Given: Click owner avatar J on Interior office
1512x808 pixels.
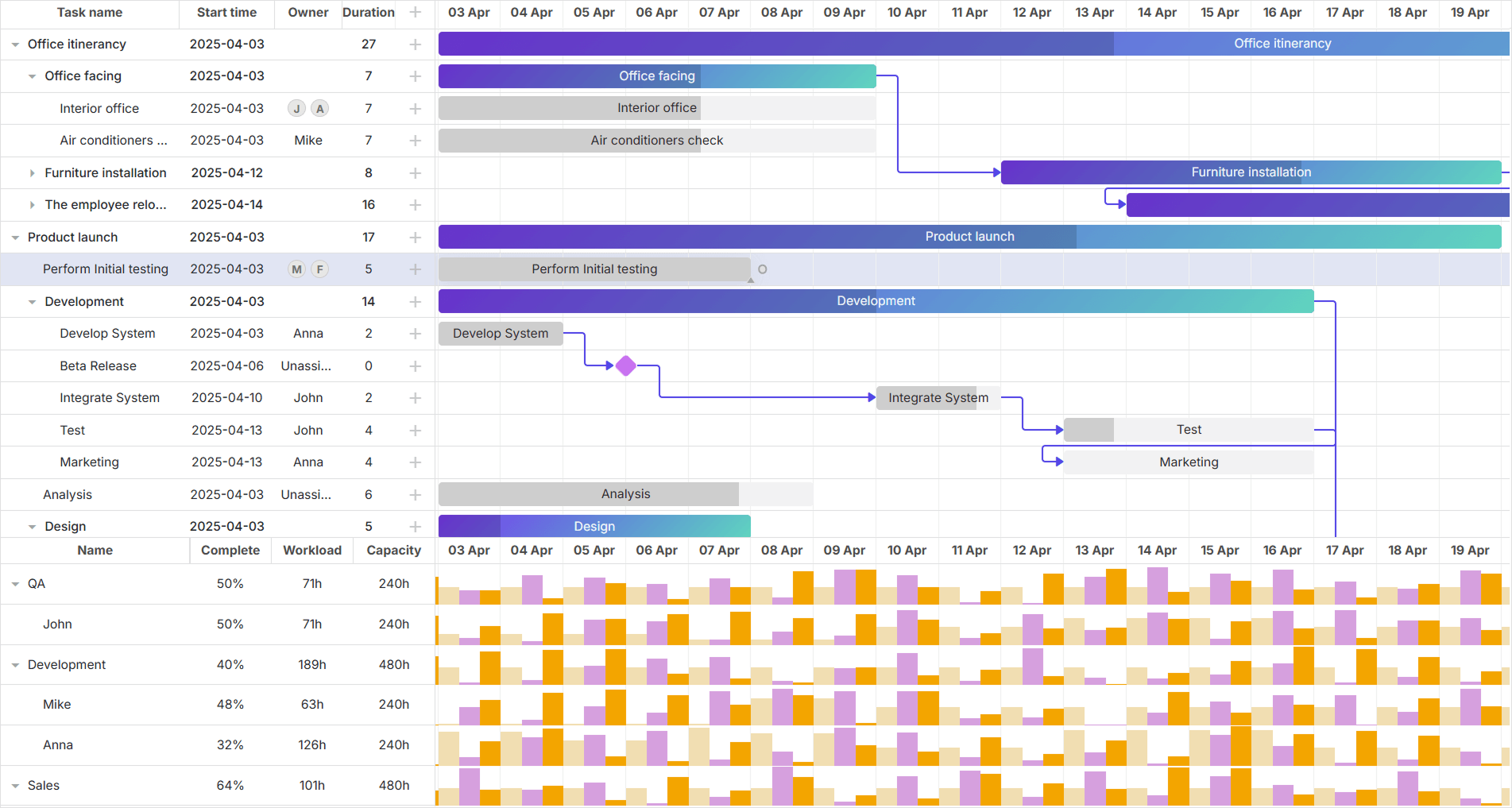Looking at the screenshot, I should [296, 109].
